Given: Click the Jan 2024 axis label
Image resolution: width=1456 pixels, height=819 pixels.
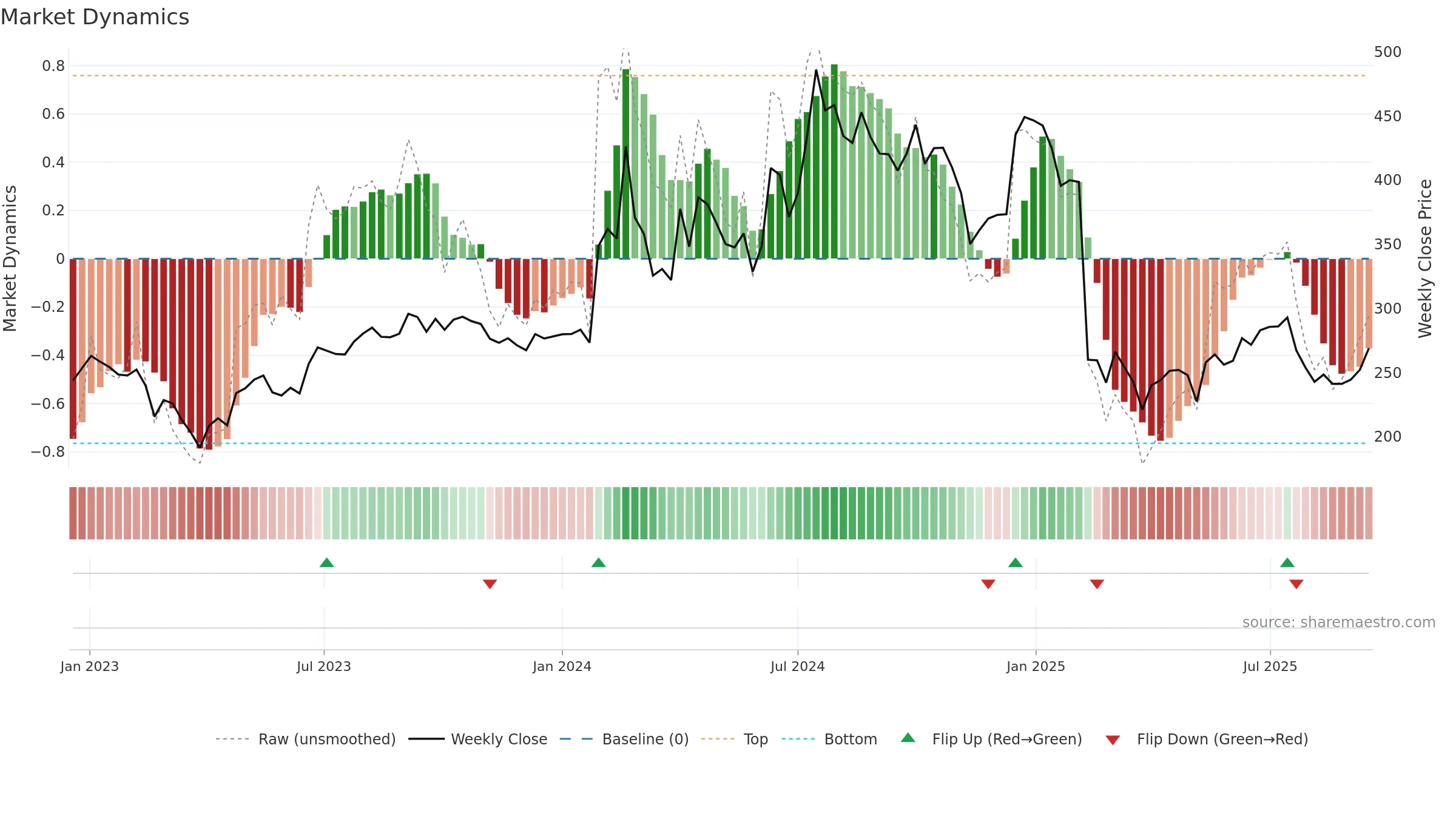Looking at the screenshot, I should pyautogui.click(x=562, y=666).
